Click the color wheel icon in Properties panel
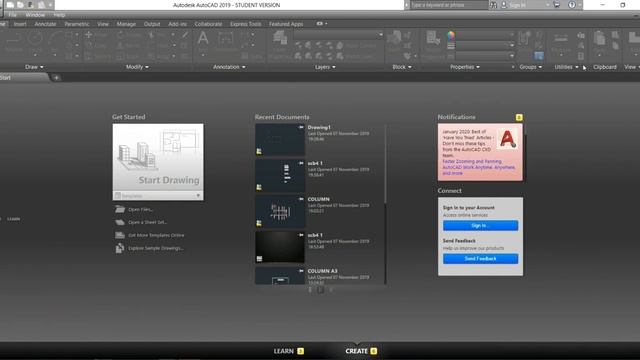Viewport: 640px width, 360px height. coord(451,36)
